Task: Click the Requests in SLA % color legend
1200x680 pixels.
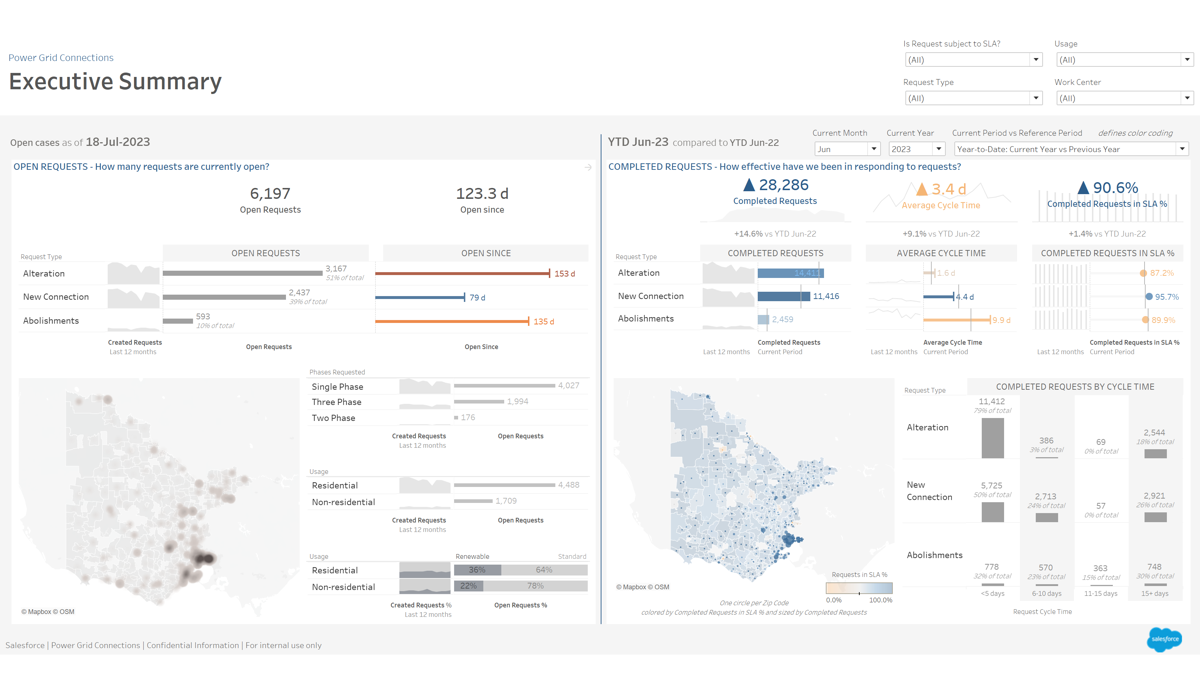Action: click(x=859, y=589)
